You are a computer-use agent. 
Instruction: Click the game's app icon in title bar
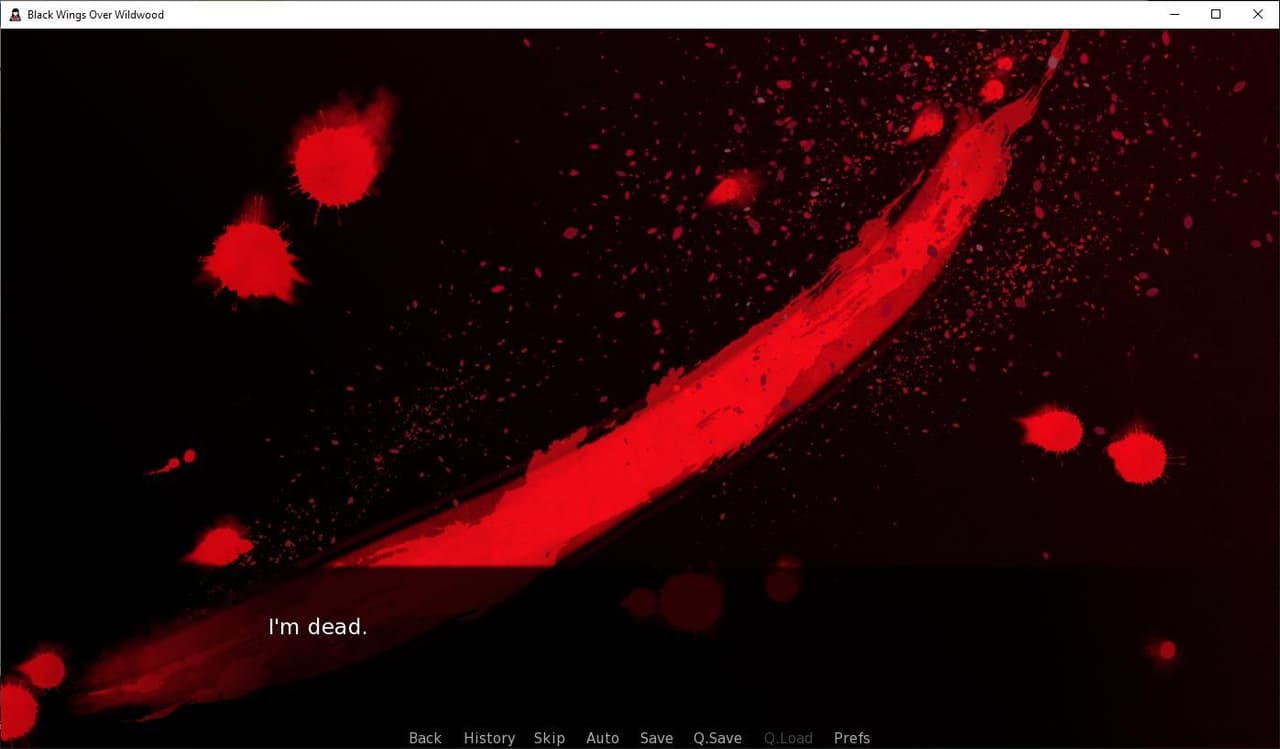14,14
